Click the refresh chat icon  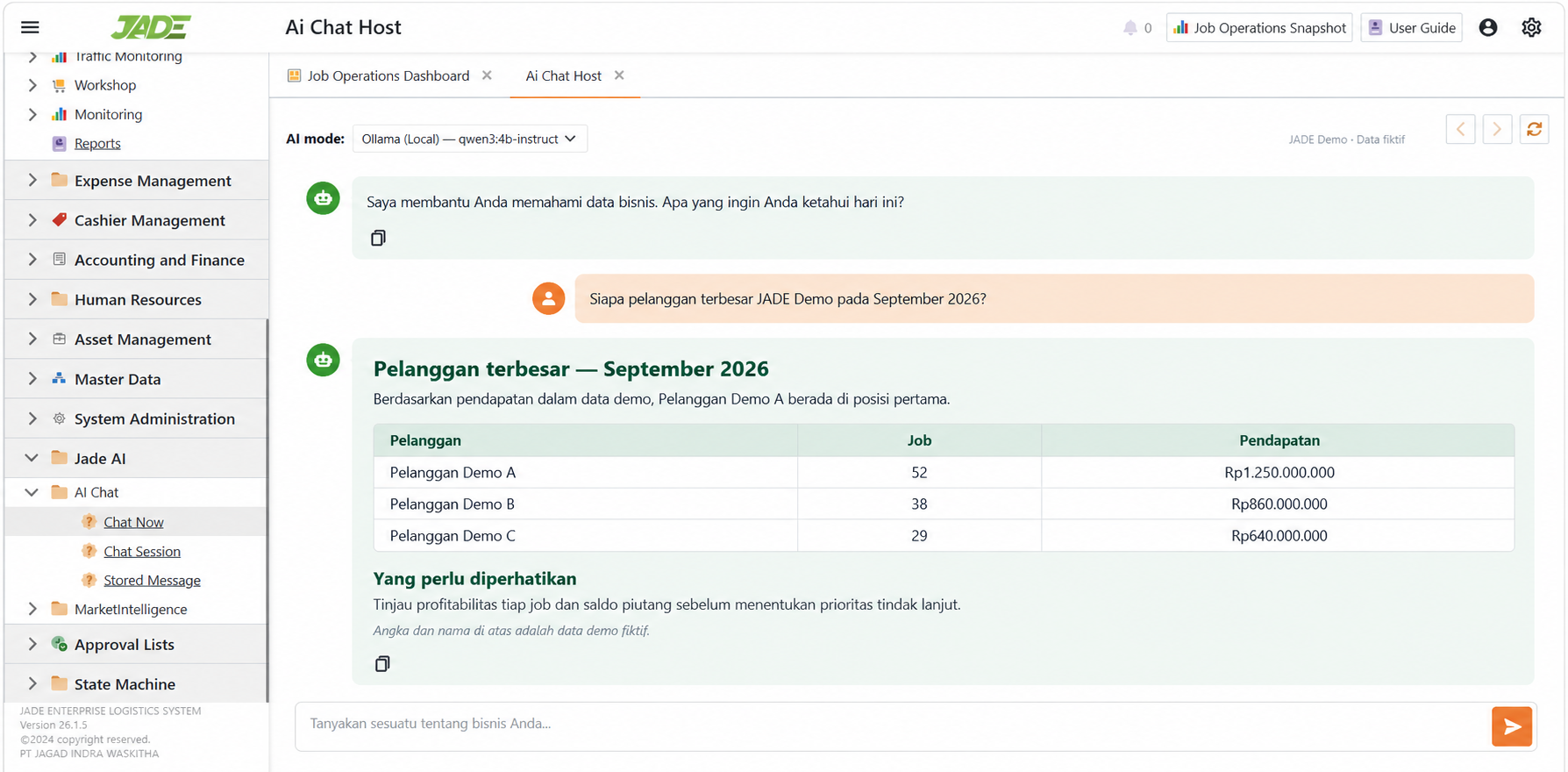coord(1534,129)
